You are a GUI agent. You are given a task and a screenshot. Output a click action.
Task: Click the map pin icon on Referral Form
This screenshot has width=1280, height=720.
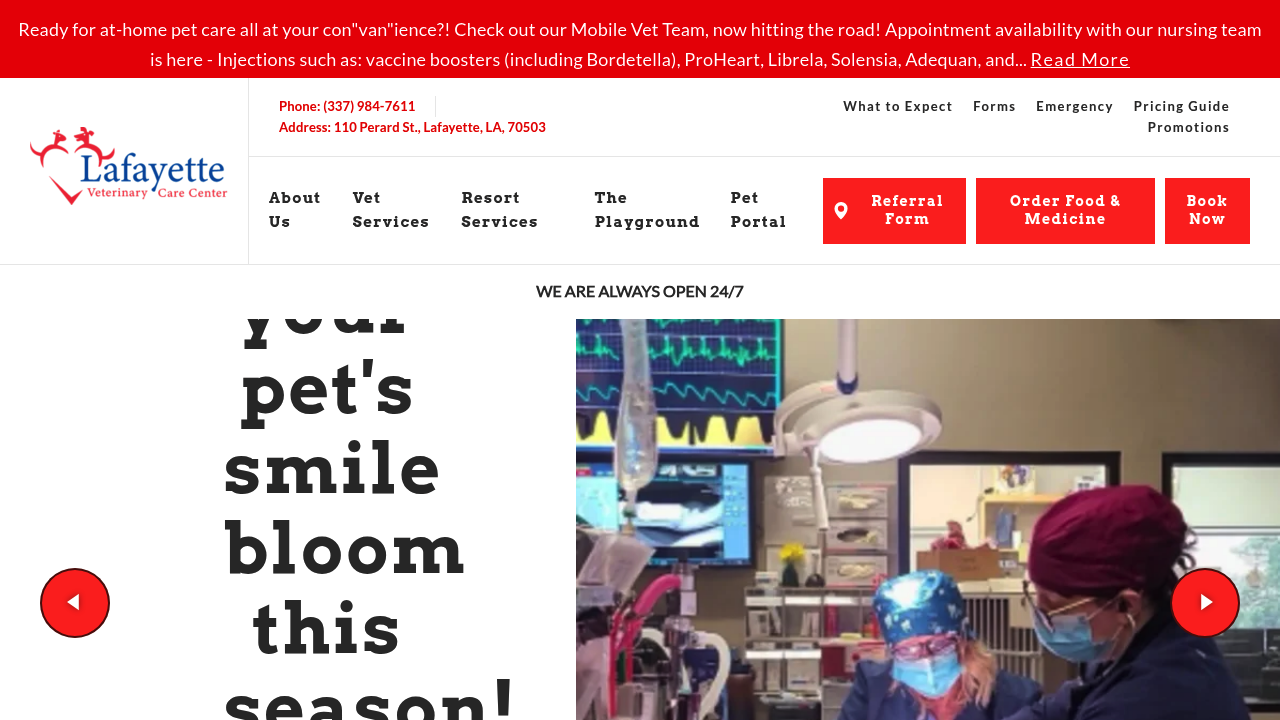click(x=841, y=211)
